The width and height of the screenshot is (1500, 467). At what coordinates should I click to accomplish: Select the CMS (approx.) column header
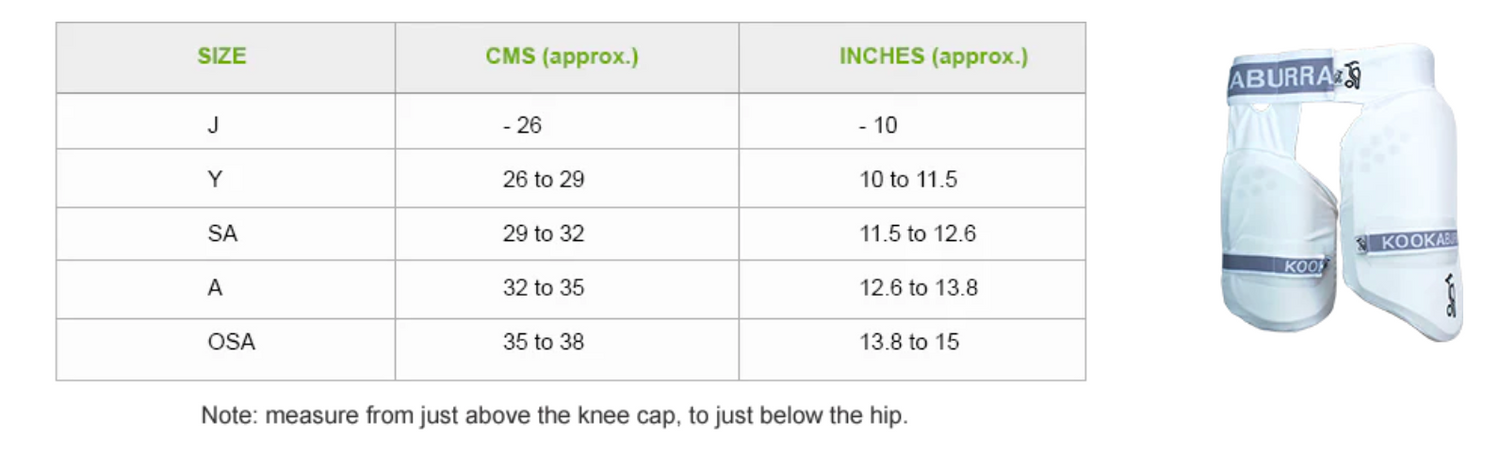click(x=562, y=57)
